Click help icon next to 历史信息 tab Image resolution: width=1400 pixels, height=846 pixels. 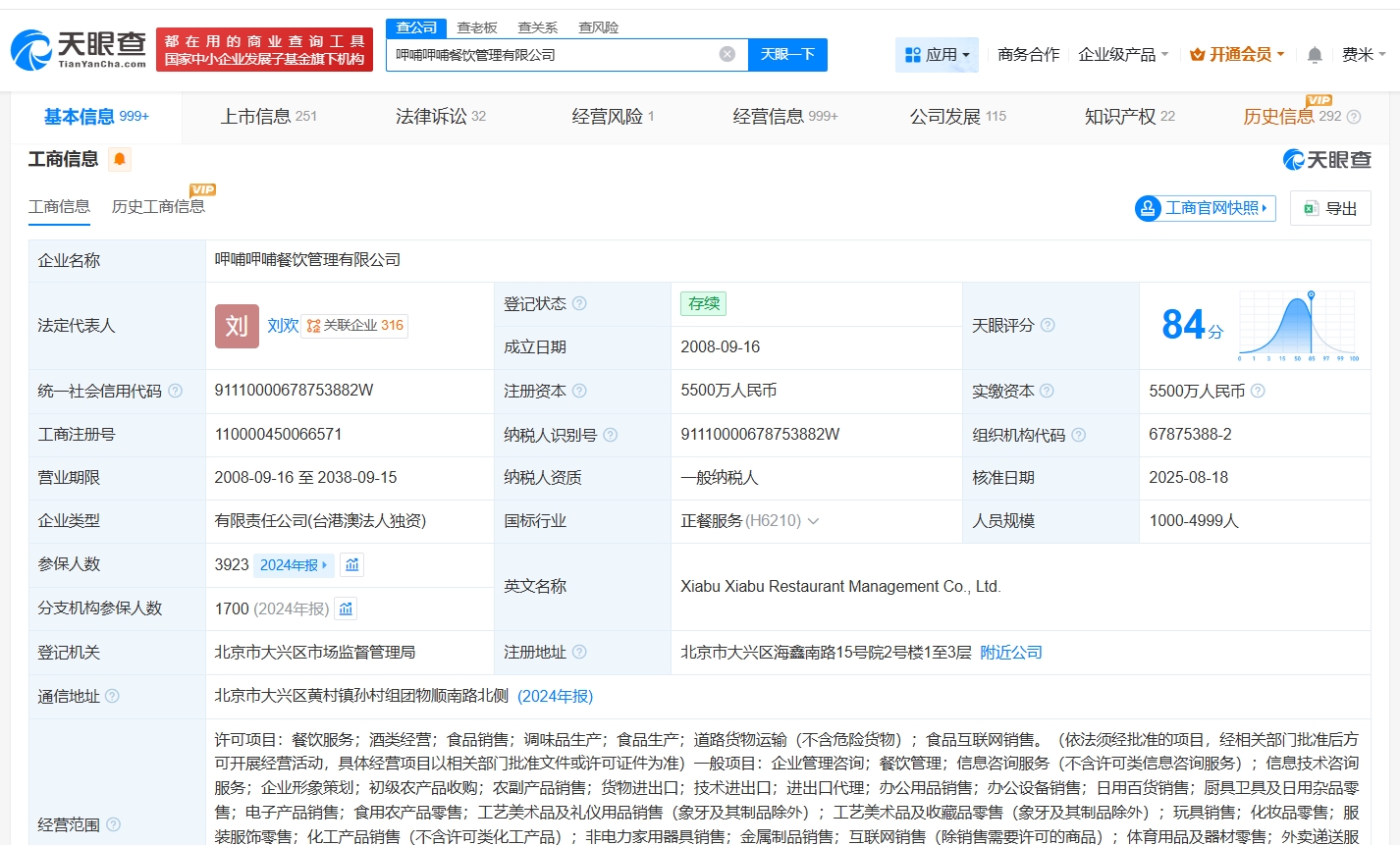point(1354,117)
